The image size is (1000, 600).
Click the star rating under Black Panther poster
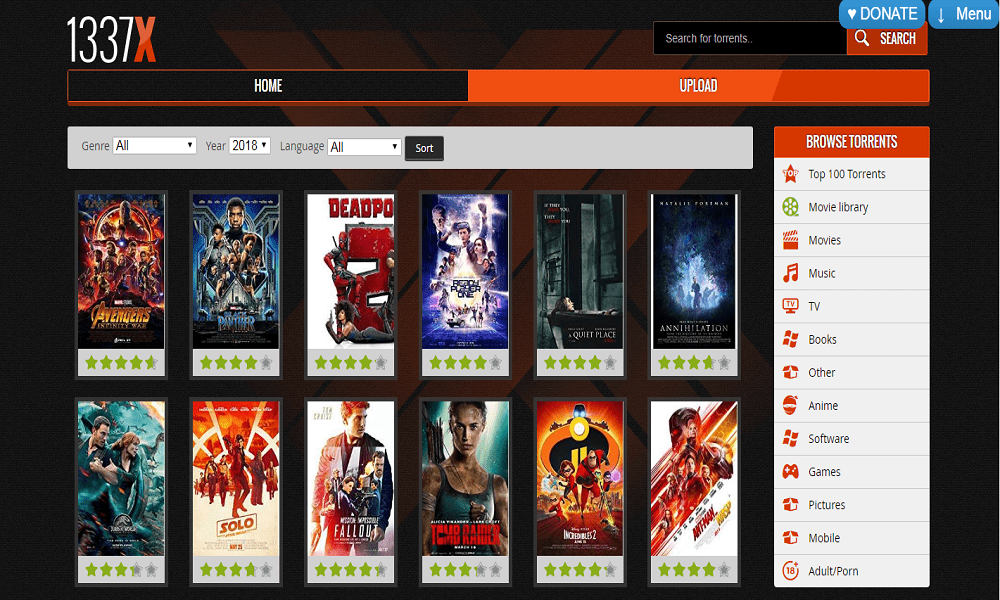[x=236, y=363]
